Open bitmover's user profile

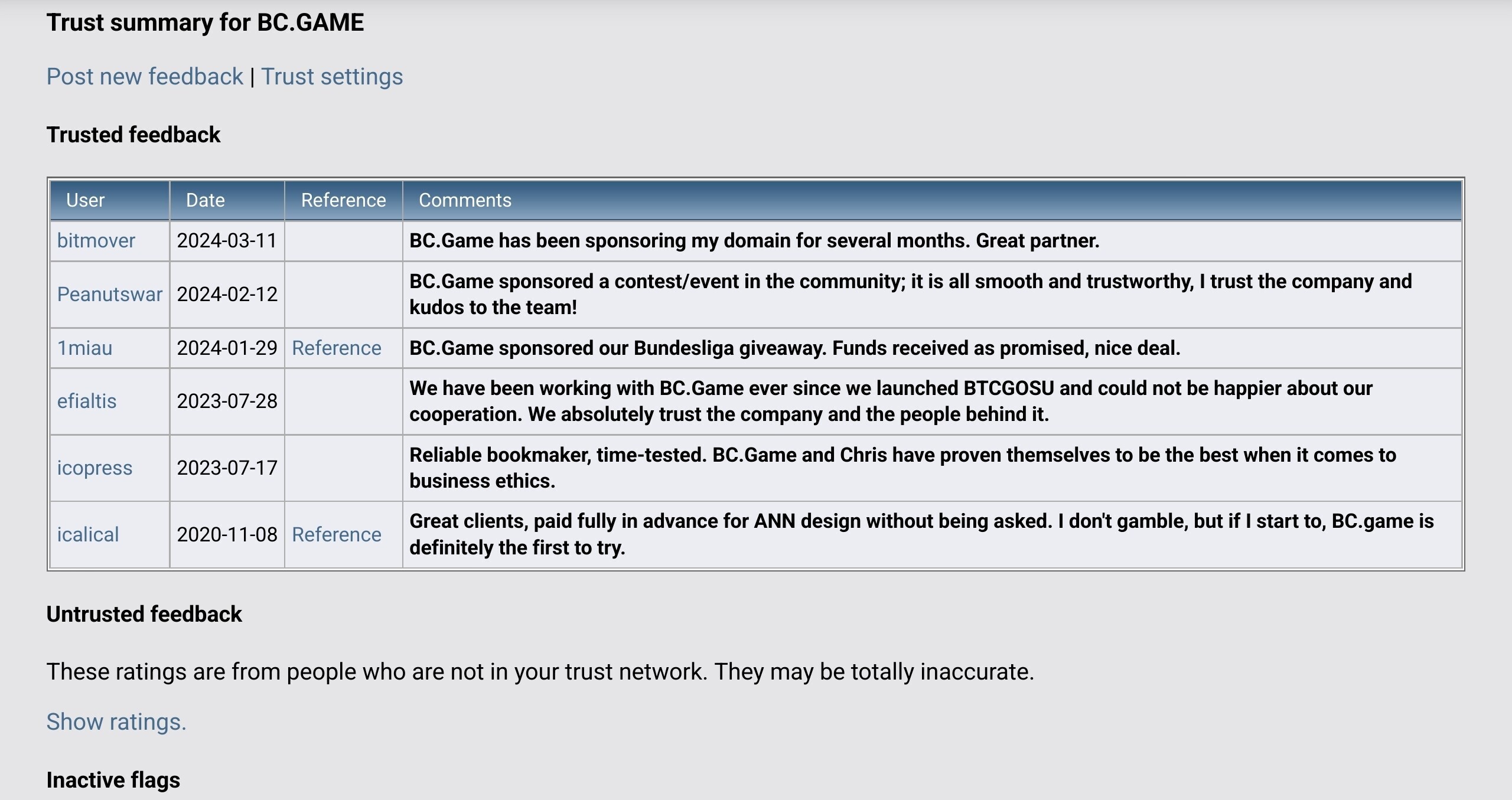click(96, 241)
